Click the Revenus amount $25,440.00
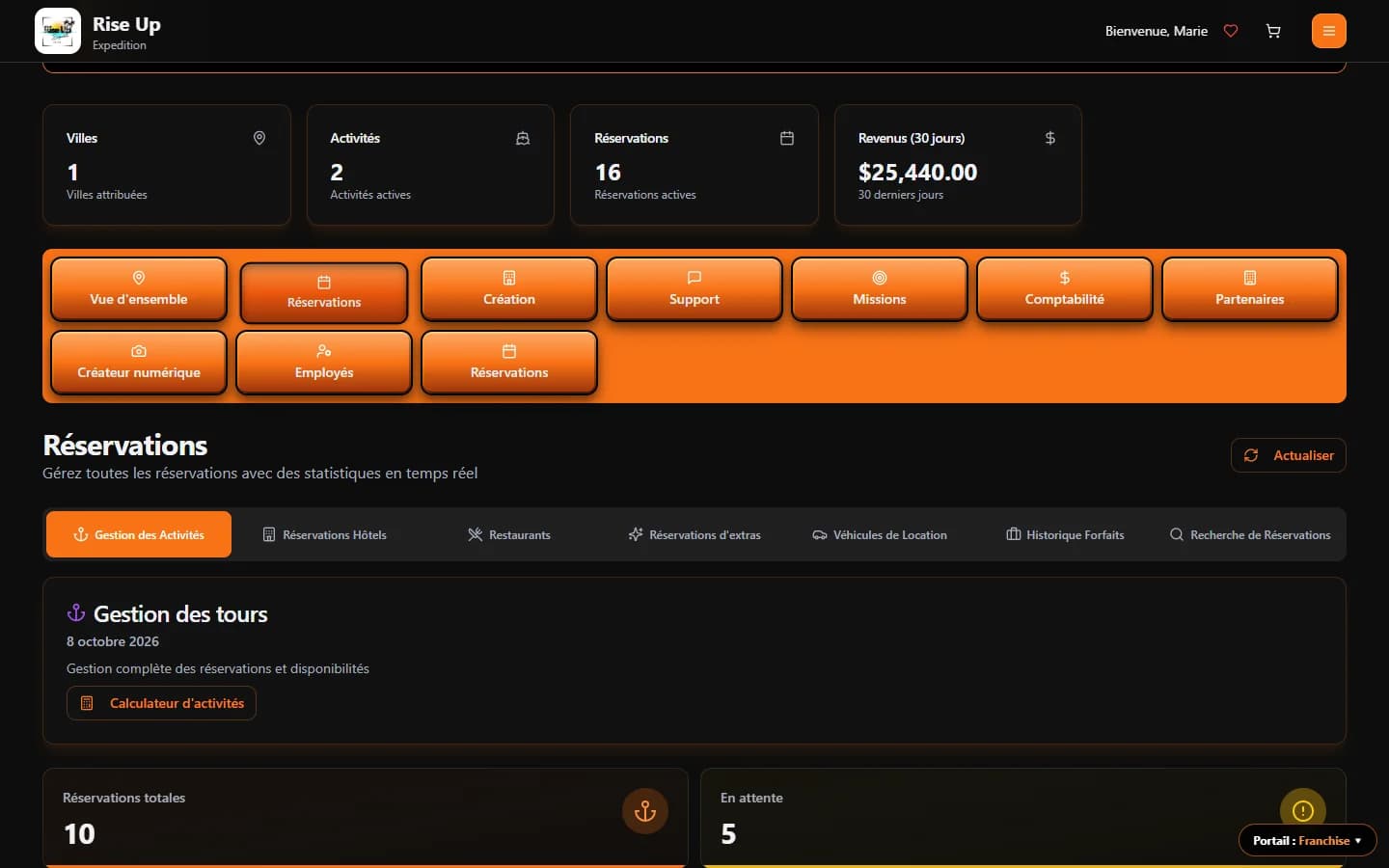 point(917,173)
